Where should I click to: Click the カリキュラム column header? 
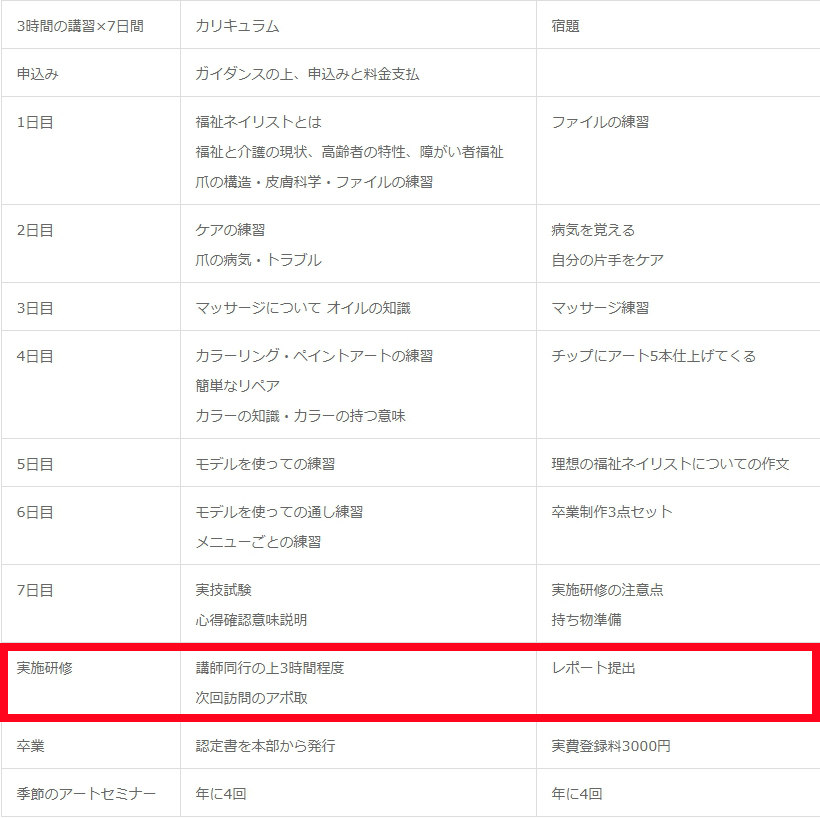point(237,26)
